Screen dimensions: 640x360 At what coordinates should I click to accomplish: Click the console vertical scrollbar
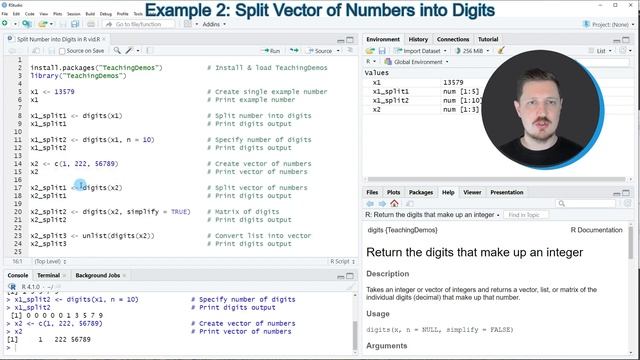click(x=355, y=336)
